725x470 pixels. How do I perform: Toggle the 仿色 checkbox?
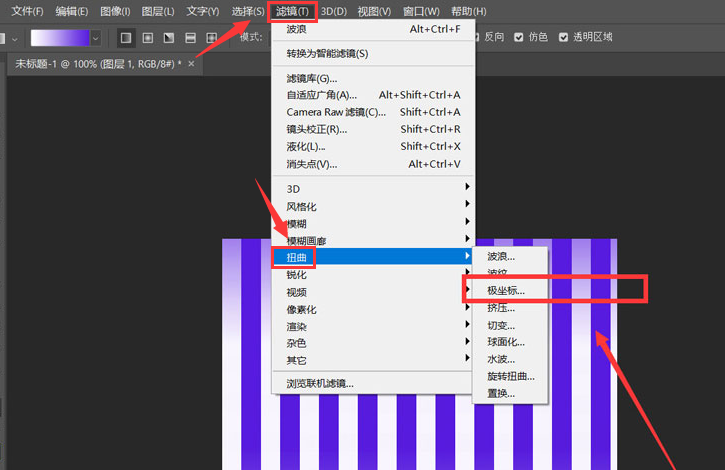click(x=519, y=37)
